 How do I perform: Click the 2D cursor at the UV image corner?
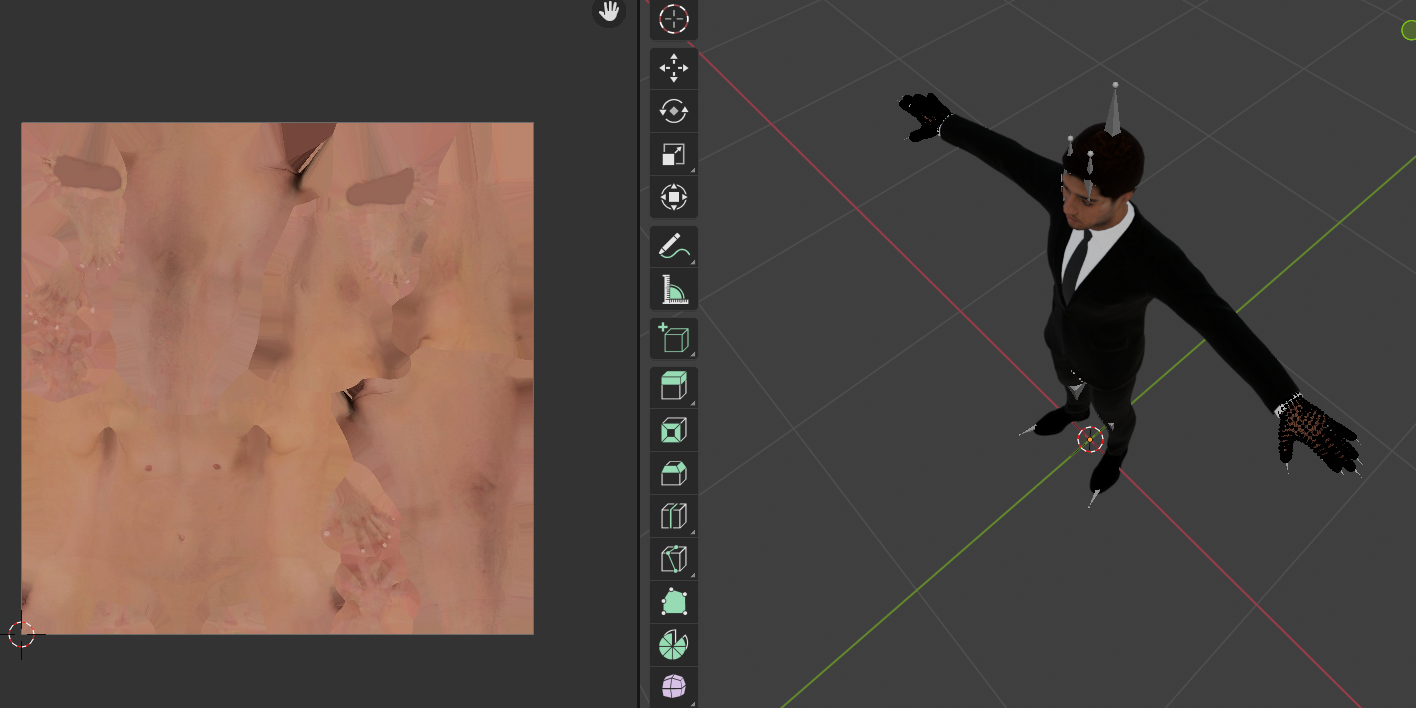pyautogui.click(x=21, y=634)
